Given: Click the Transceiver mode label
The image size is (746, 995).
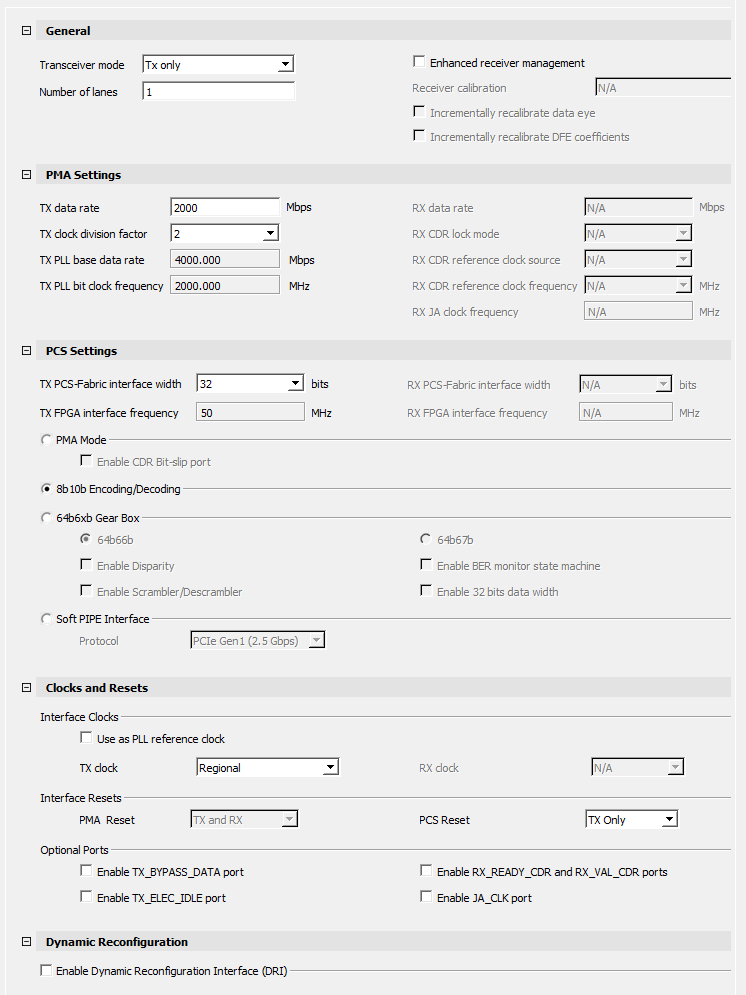Looking at the screenshot, I should point(82,65).
